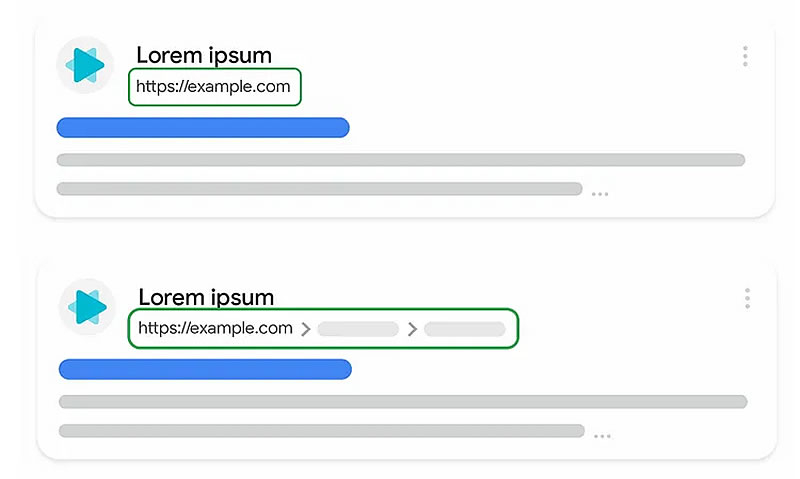800x479 pixels.
Task: Select second breadcrumb path placeholder segment
Action: tap(464, 329)
